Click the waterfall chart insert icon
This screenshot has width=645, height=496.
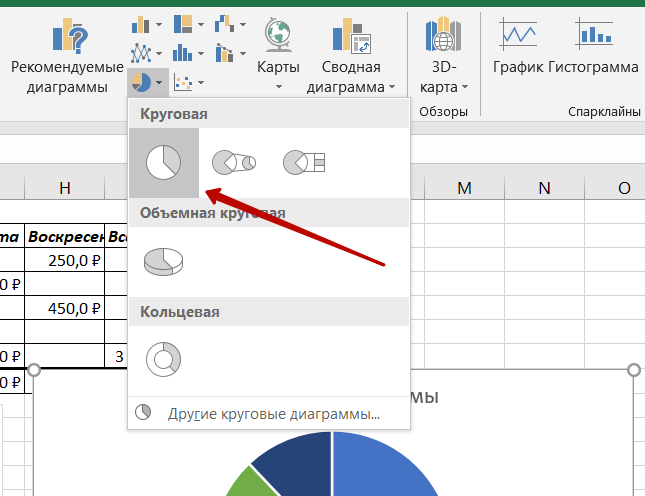(225, 24)
